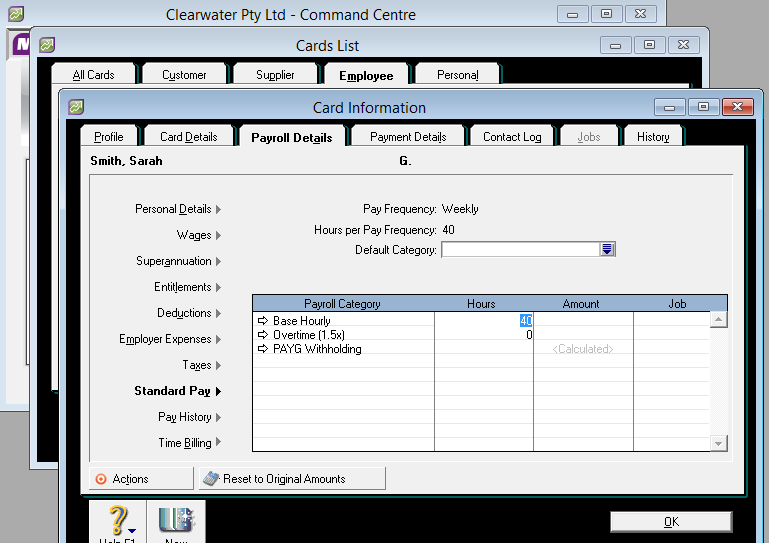
Task: Click PAYG Withholding detail arrow icon
Action: coord(263,349)
